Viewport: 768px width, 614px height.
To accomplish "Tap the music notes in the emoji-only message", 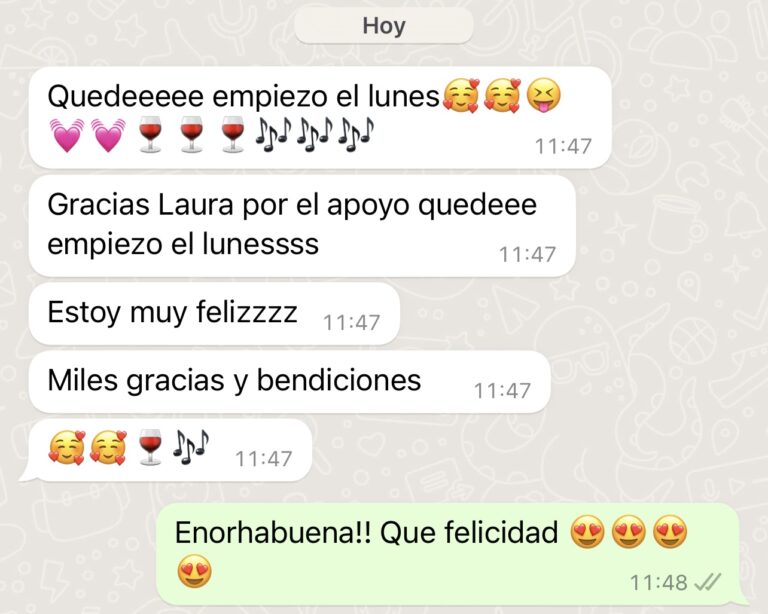I will 192,447.
